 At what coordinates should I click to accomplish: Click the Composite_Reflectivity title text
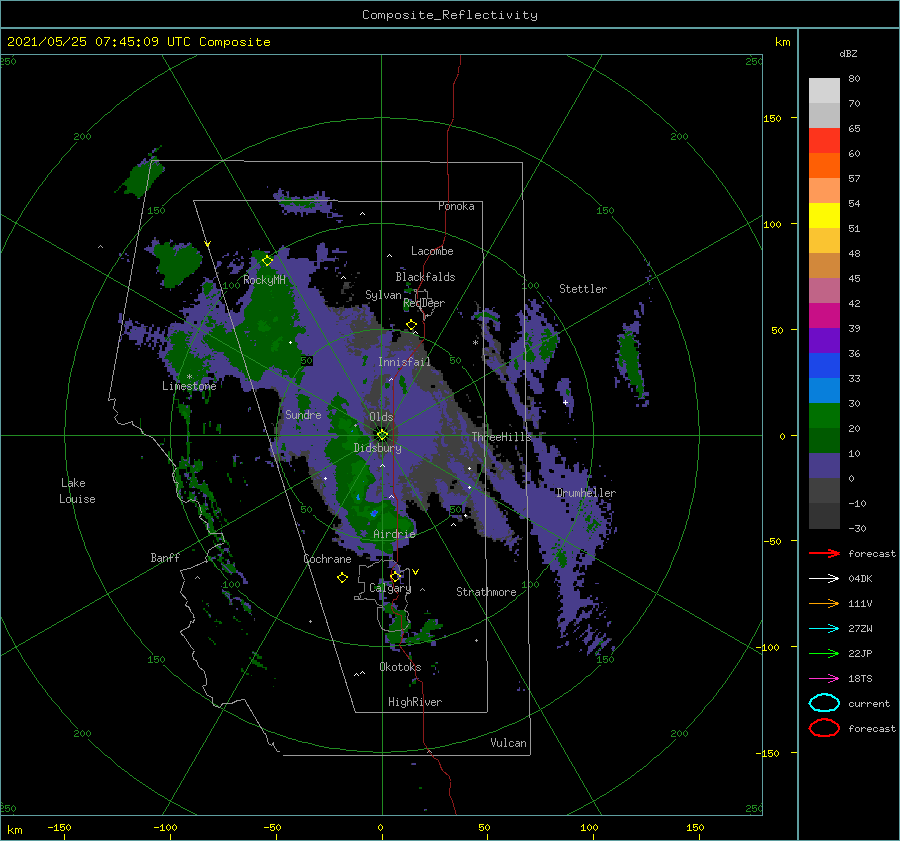coord(450,15)
